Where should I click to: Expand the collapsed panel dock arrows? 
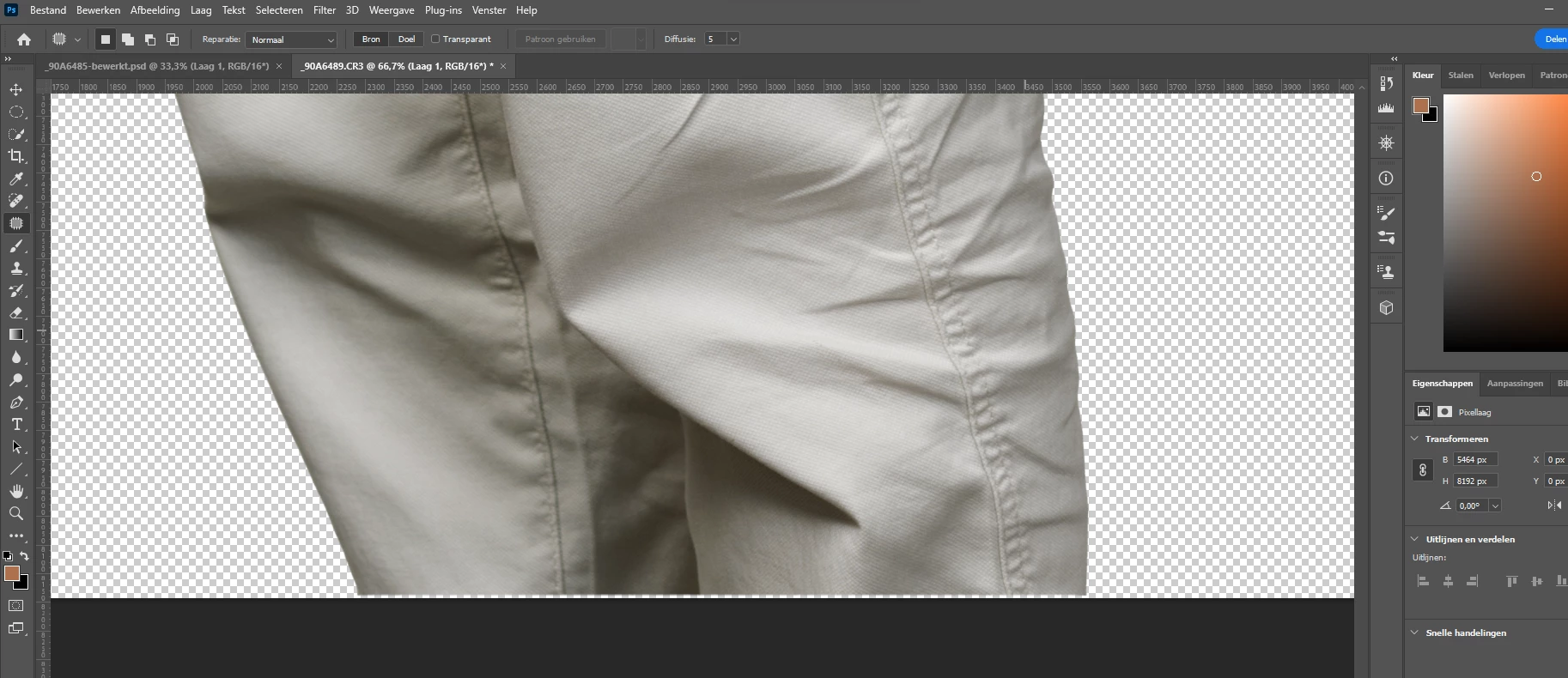[1394, 59]
